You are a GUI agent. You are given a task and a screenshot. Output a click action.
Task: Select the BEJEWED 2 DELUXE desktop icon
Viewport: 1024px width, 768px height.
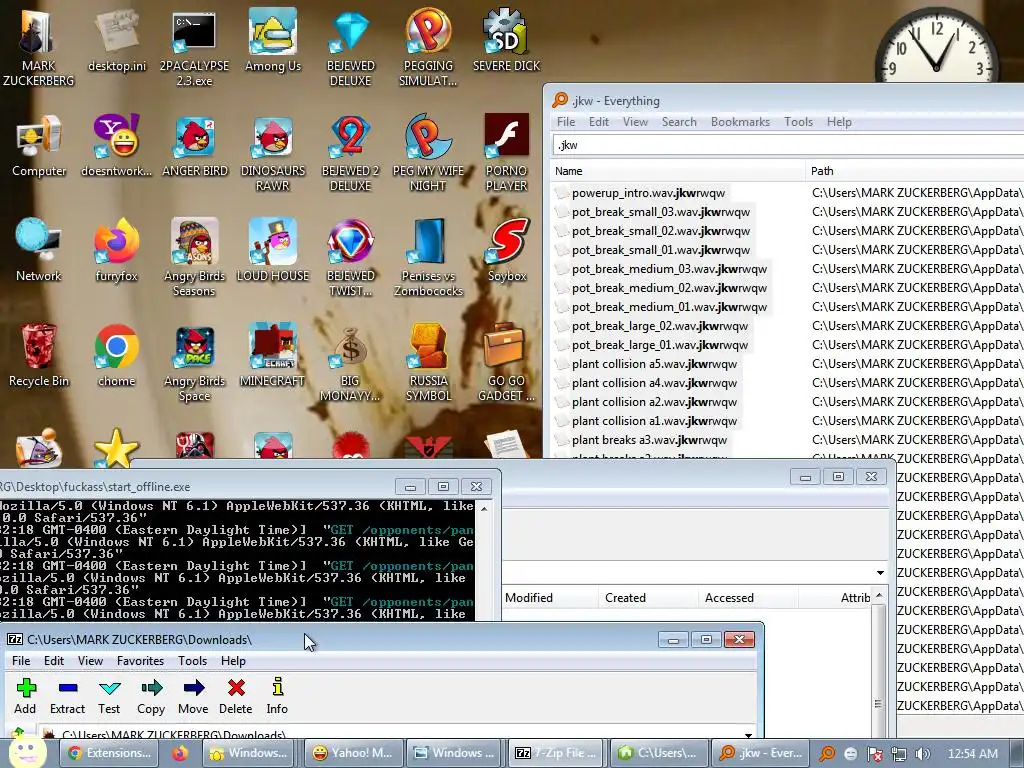coord(351,153)
